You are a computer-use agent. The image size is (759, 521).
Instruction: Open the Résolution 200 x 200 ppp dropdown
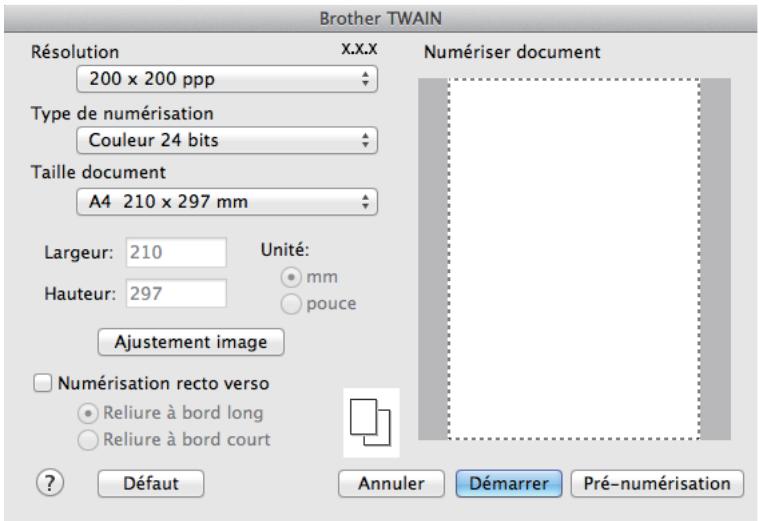click(x=227, y=79)
